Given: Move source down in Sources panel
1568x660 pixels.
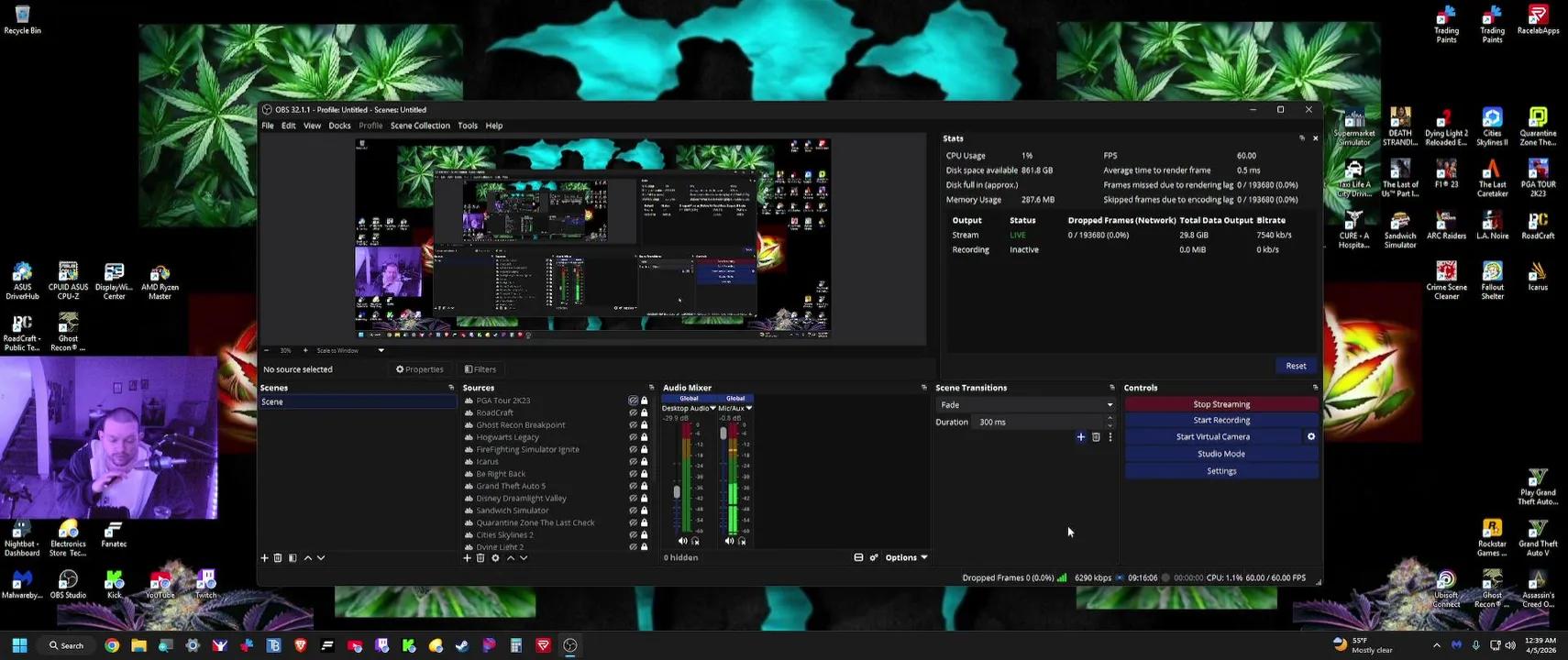Looking at the screenshot, I should tap(524, 557).
